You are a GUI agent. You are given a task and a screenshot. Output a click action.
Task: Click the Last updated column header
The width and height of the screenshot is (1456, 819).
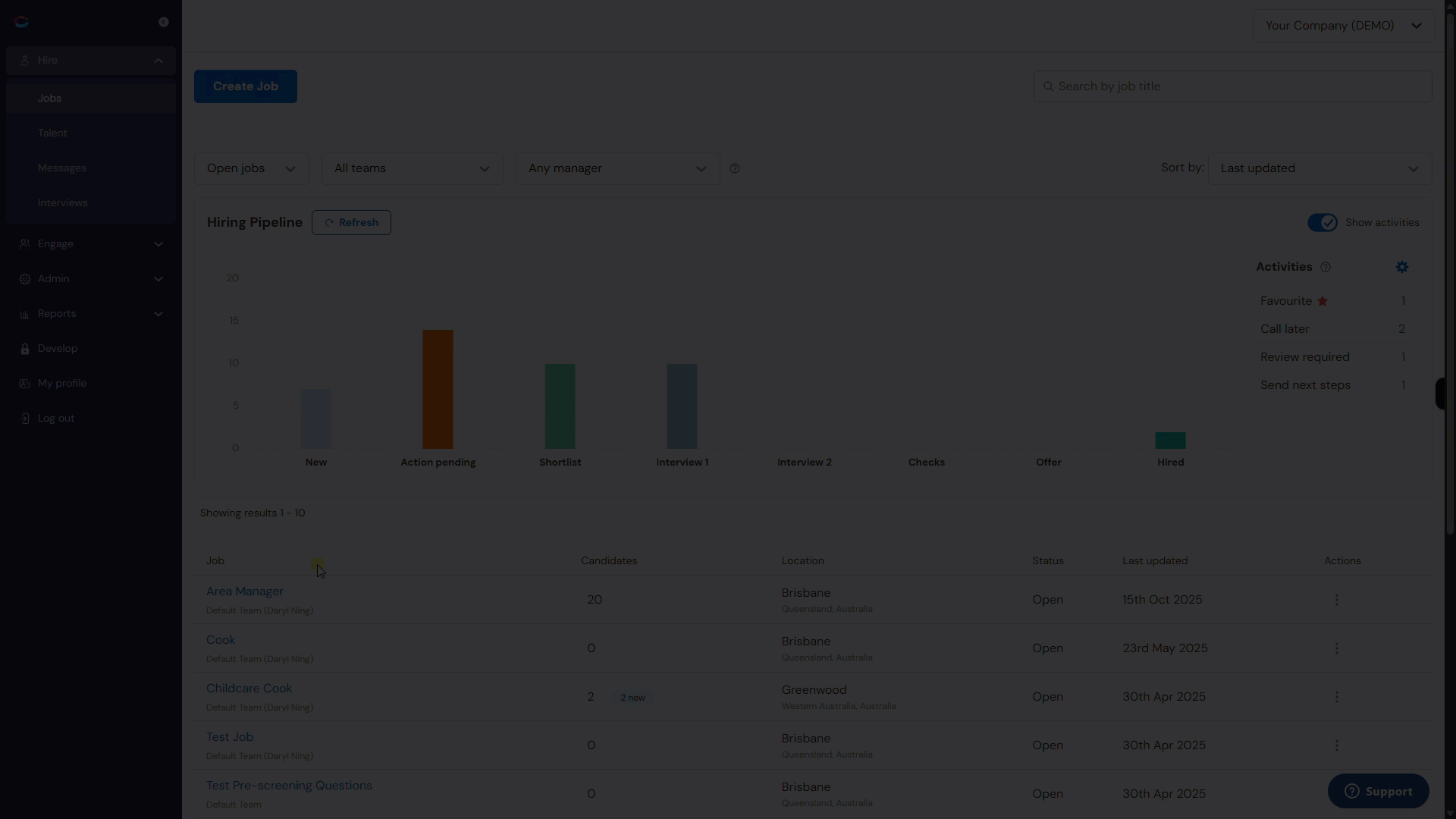[1155, 561]
